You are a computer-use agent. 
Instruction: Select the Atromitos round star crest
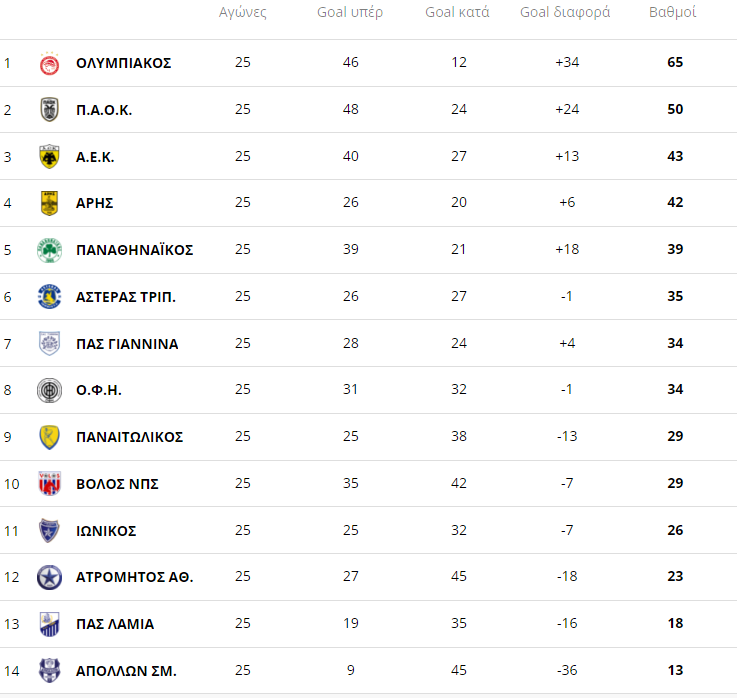(x=49, y=577)
